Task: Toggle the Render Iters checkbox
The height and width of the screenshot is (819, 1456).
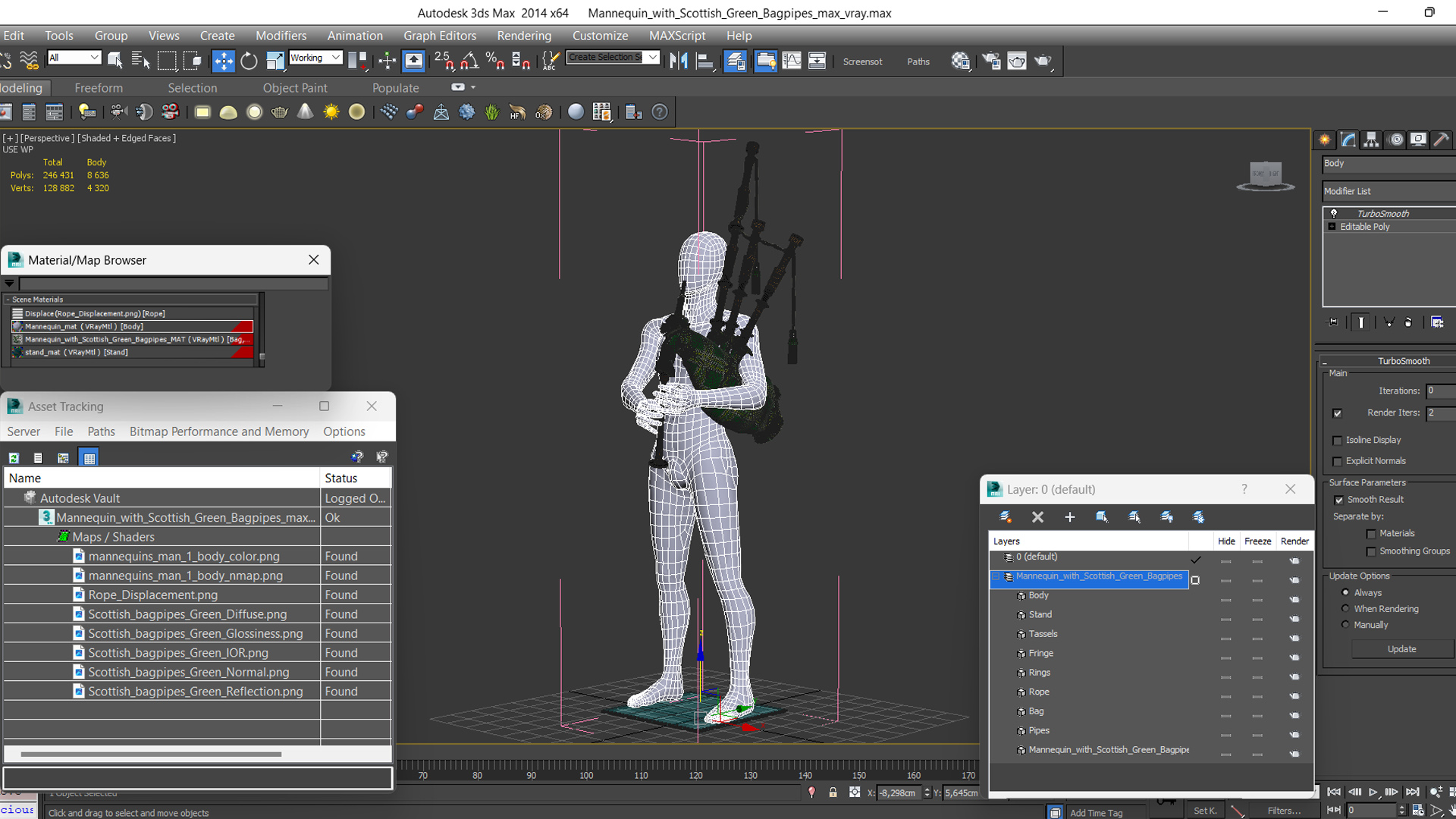Action: [x=1337, y=413]
